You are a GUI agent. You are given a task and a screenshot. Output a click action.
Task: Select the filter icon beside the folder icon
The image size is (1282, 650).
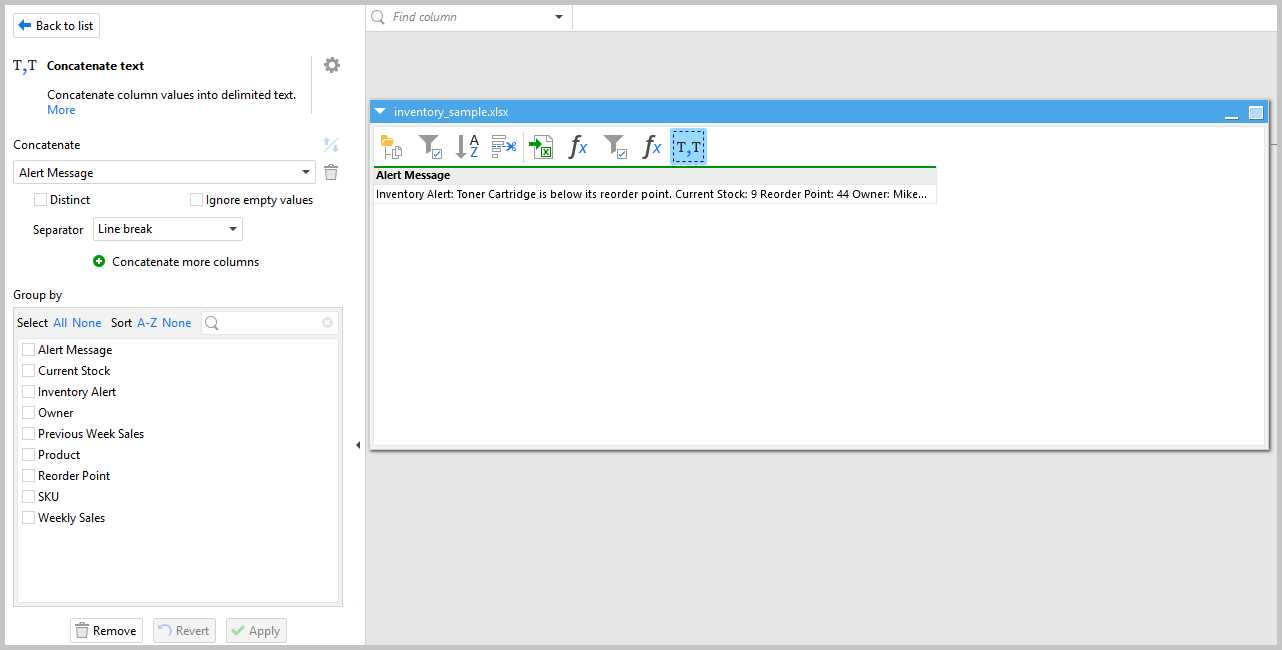coord(430,147)
